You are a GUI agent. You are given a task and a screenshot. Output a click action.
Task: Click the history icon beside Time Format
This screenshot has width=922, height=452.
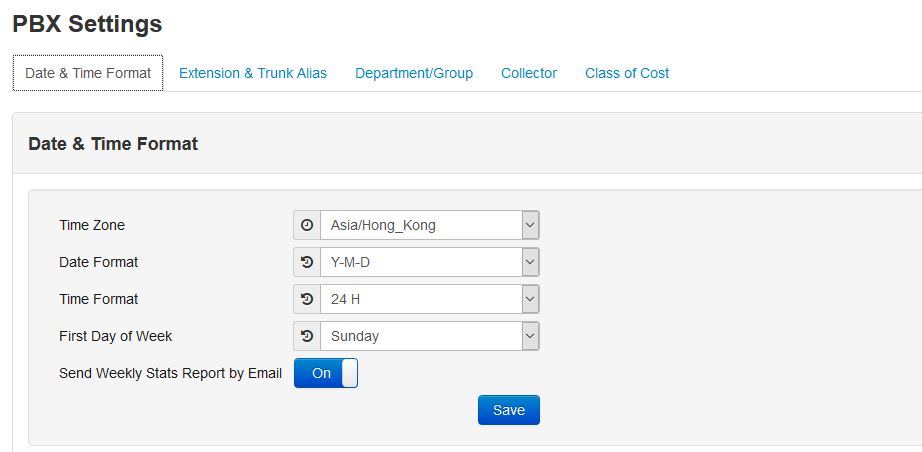pyautogui.click(x=307, y=299)
